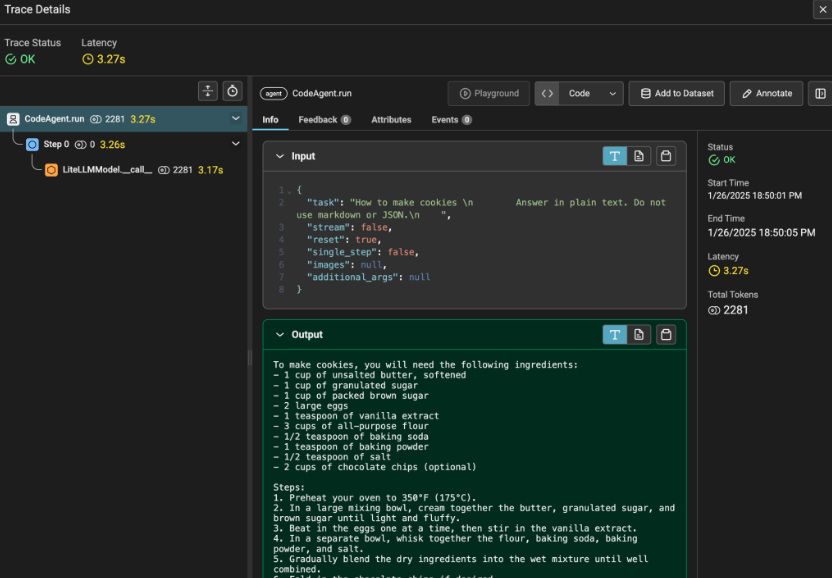Screen dimensions: 832x578
Task: Toggle the T text view in the Output panel
Action: tap(615, 334)
